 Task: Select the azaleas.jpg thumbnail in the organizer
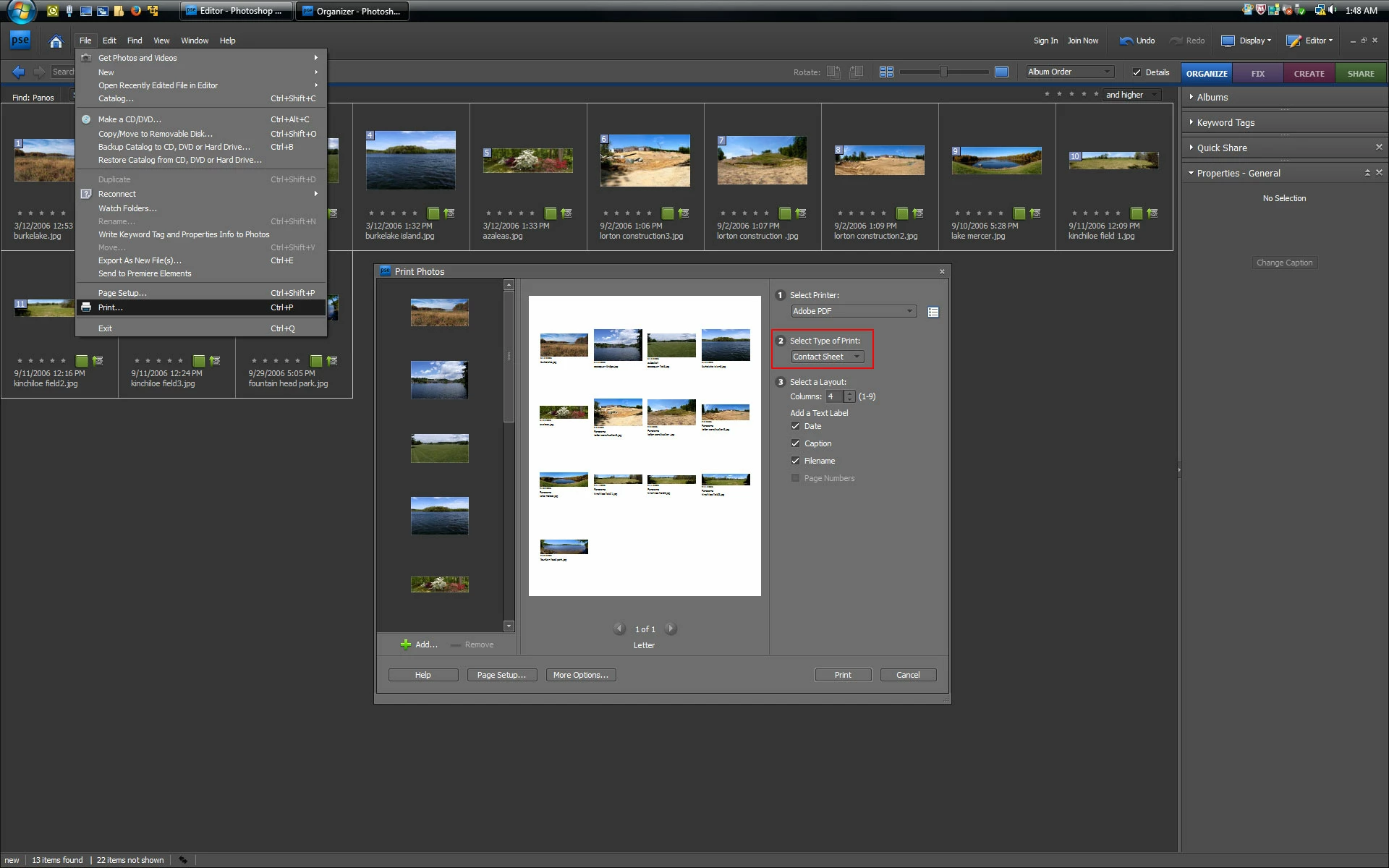528,161
